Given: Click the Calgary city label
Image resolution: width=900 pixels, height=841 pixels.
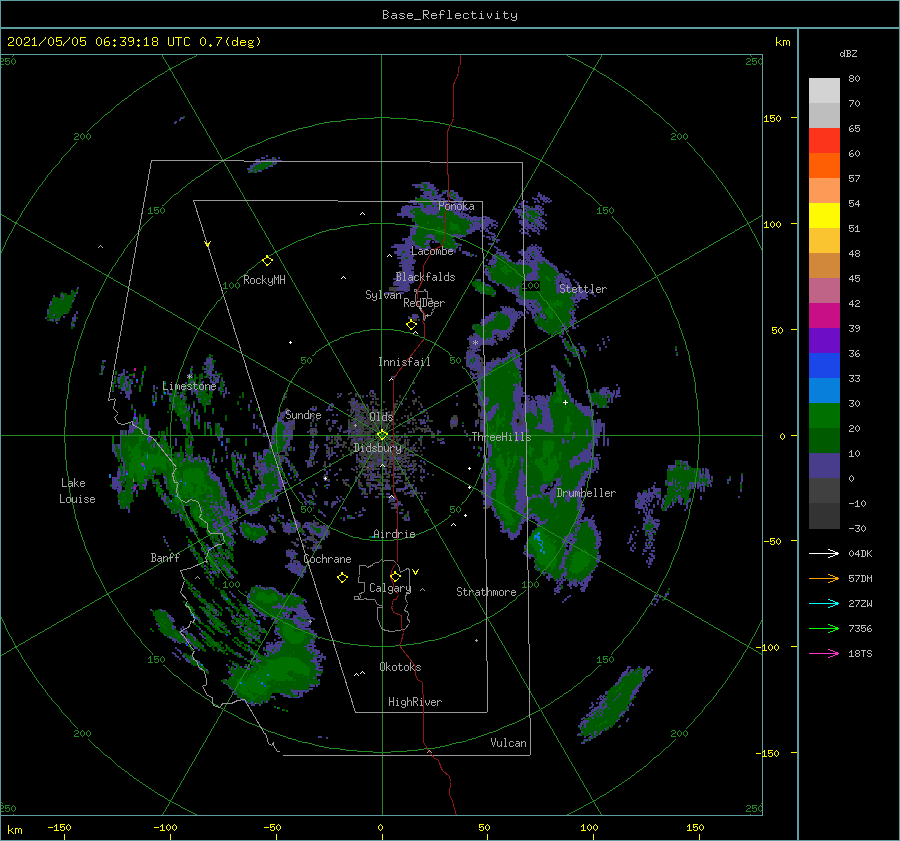Looking at the screenshot, I should click(390, 588).
